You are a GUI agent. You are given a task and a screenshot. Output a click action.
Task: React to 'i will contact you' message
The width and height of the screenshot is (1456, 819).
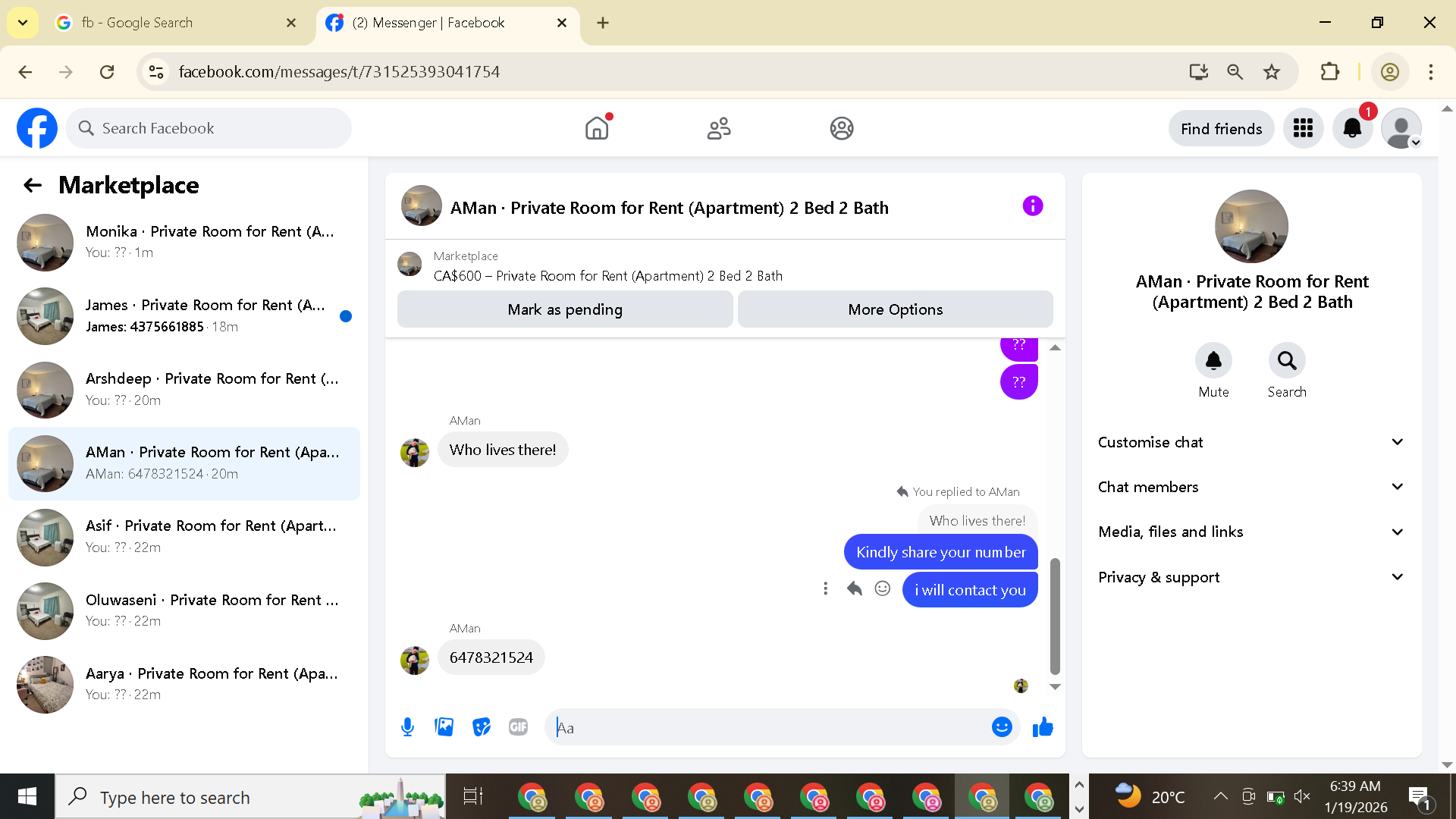tap(882, 588)
